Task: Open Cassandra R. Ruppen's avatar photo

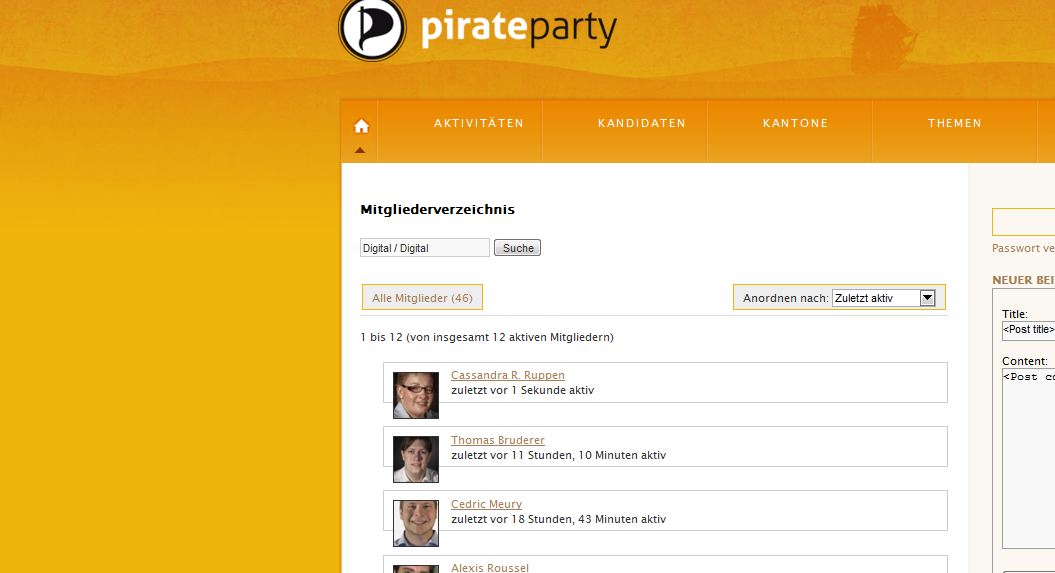Action: 415,395
